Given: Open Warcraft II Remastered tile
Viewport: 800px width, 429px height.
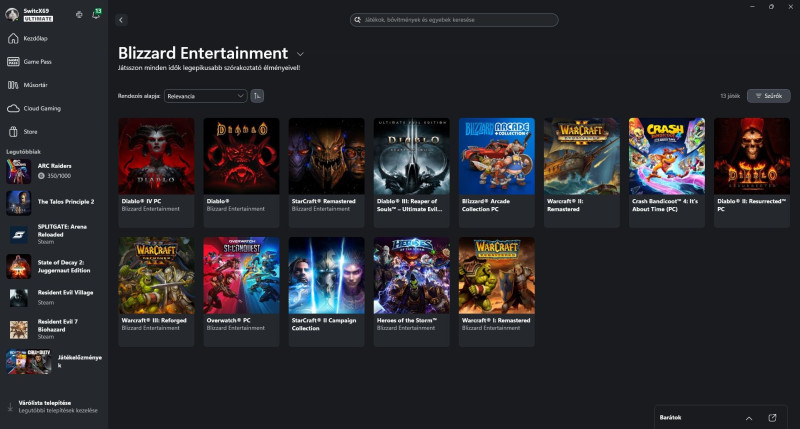Looking at the screenshot, I should (x=582, y=172).
